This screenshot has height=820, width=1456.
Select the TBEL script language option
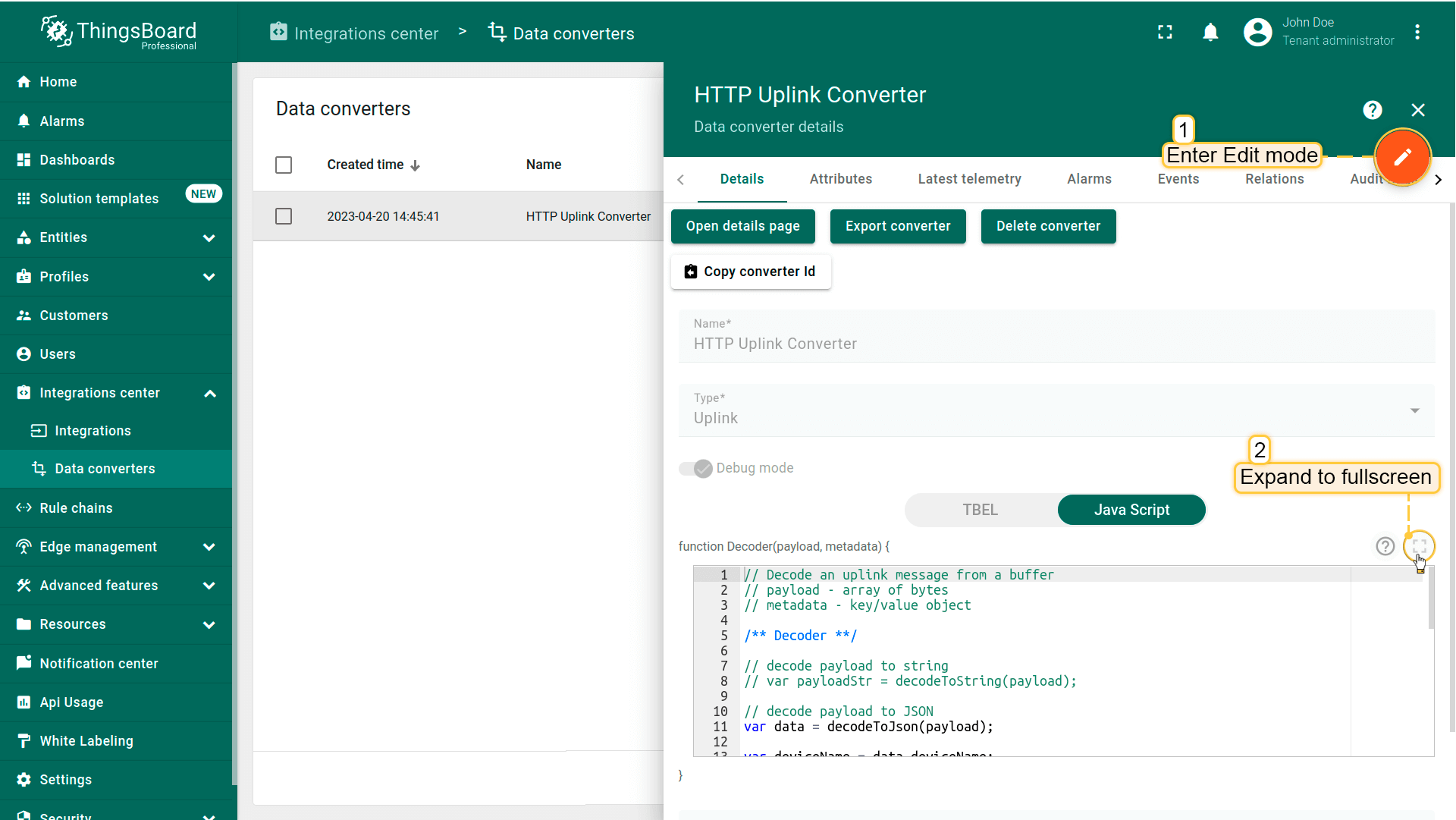point(980,510)
